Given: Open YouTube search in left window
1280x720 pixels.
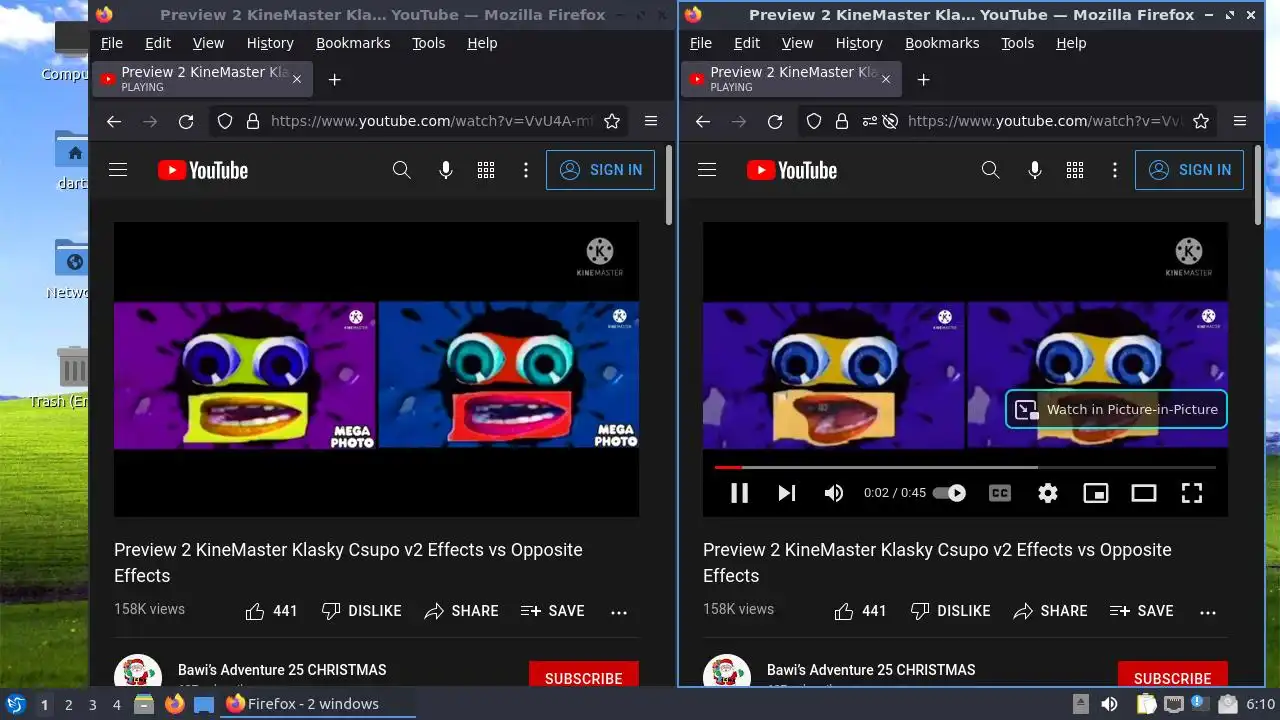Looking at the screenshot, I should tap(402, 170).
